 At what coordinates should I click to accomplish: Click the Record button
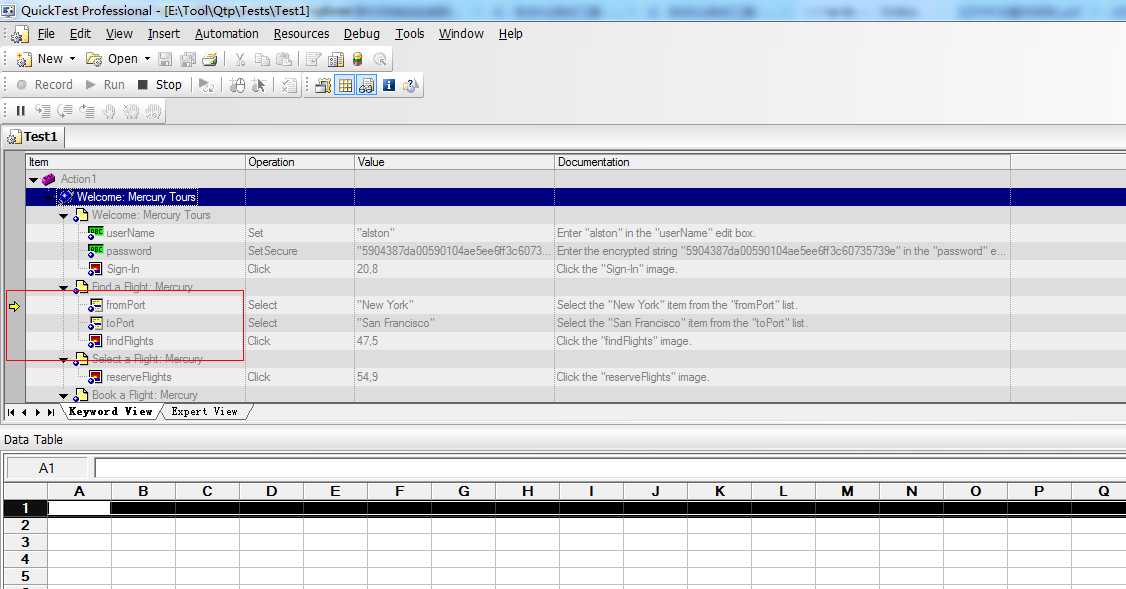[x=45, y=85]
